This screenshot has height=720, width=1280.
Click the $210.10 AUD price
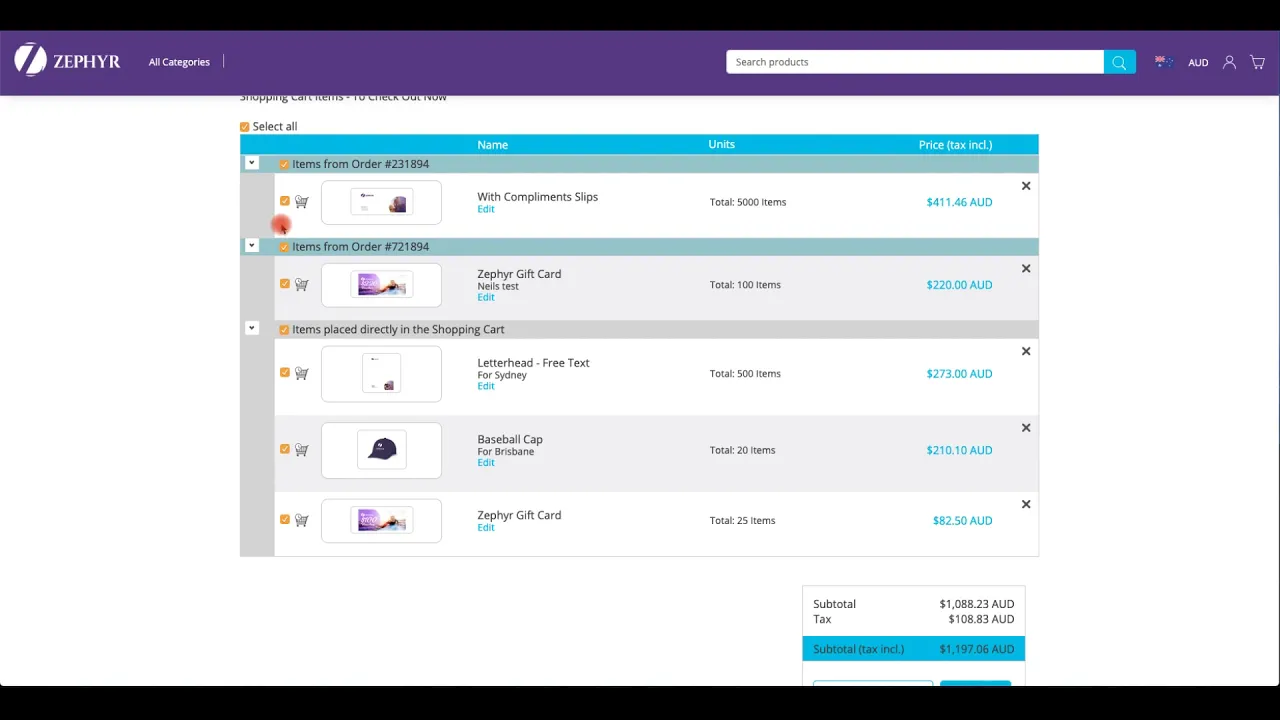click(959, 450)
